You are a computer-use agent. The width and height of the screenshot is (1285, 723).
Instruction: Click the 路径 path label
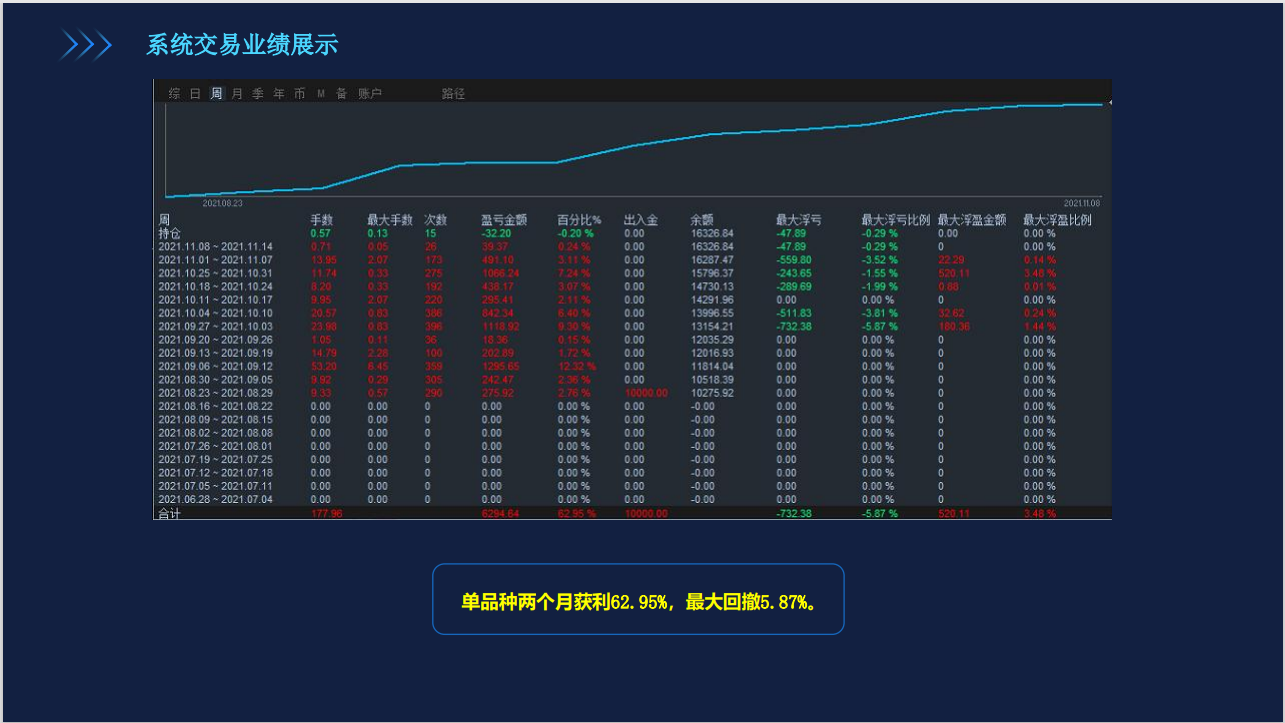(x=453, y=94)
